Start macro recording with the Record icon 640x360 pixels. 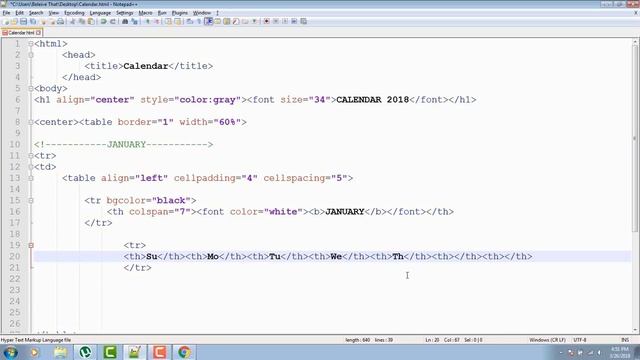(266, 21)
